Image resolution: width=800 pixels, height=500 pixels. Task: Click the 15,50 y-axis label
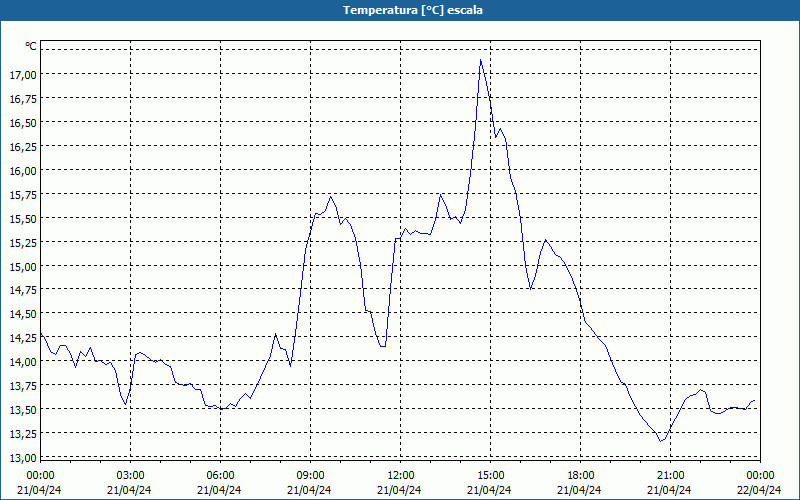coord(23,218)
